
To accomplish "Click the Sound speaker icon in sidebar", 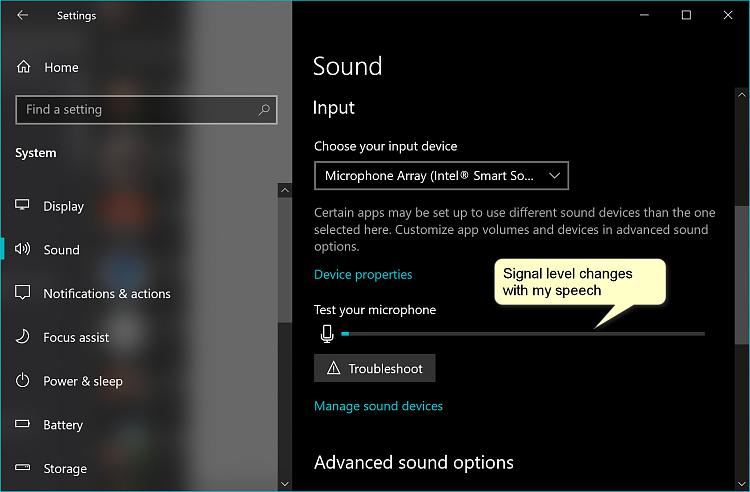I will coord(22,249).
